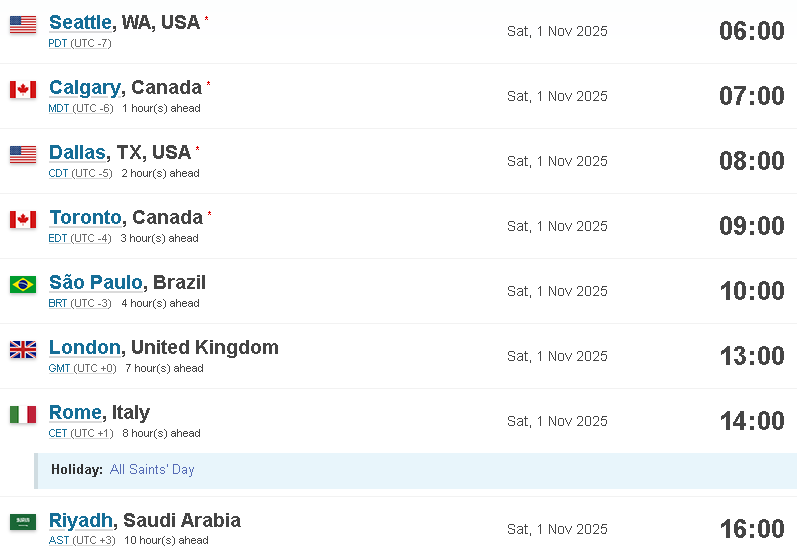Viewport: 797px width, 557px height.
Task: Click the CDT time zone link
Action: click(58, 173)
